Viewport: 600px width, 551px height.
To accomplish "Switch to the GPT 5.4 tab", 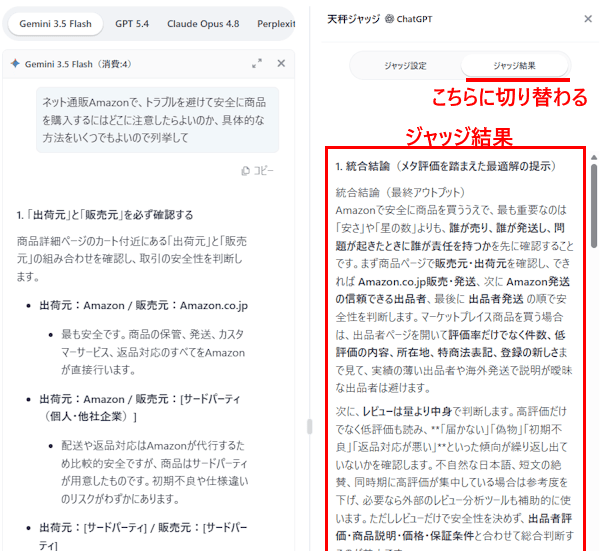I will pos(132,24).
